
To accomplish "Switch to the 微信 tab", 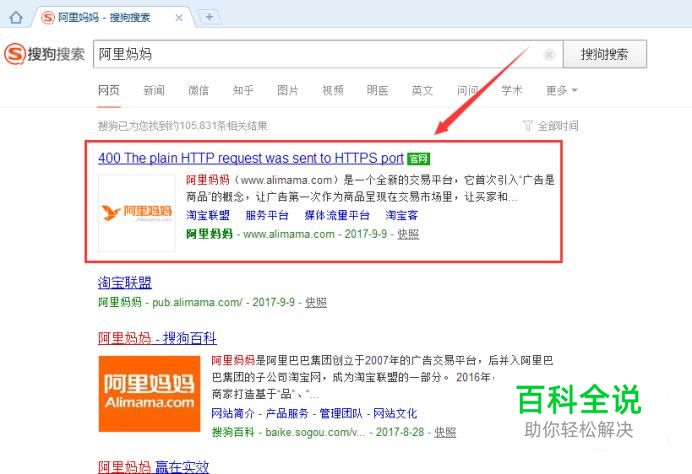I will pos(198,90).
